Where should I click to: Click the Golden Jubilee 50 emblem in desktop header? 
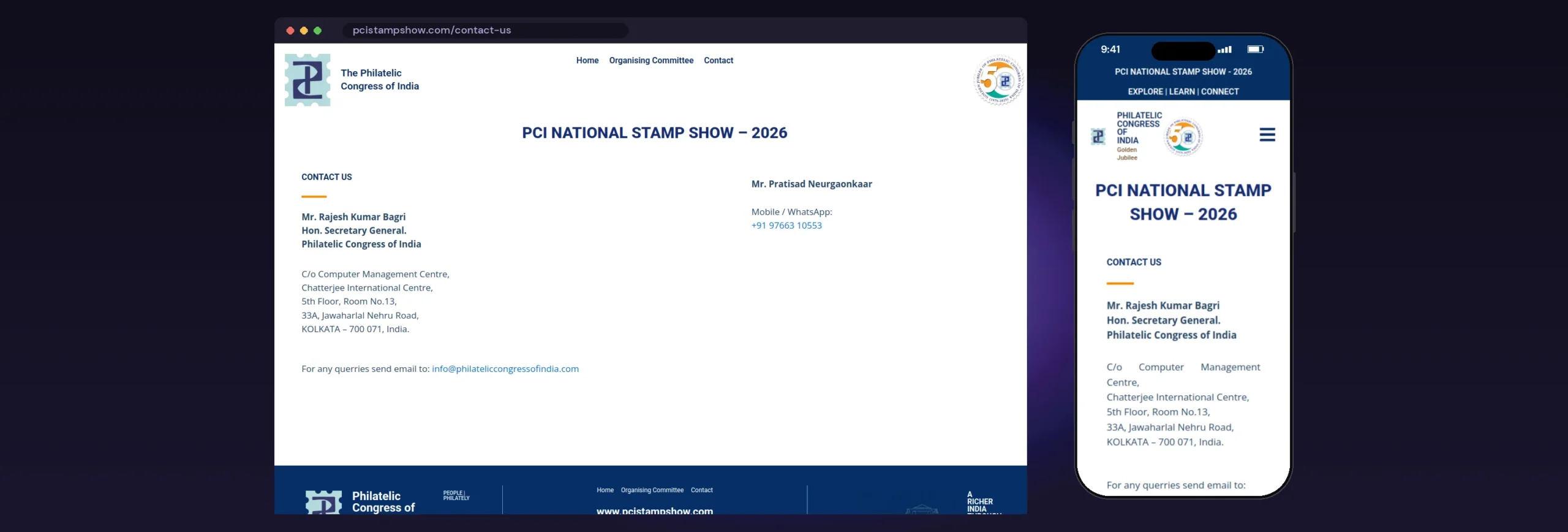998,80
